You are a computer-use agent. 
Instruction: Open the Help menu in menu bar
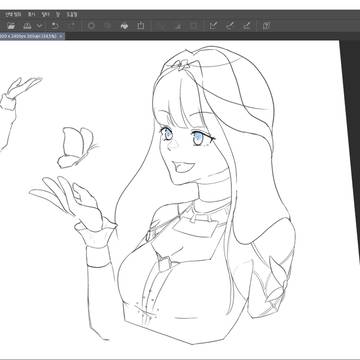point(72,14)
